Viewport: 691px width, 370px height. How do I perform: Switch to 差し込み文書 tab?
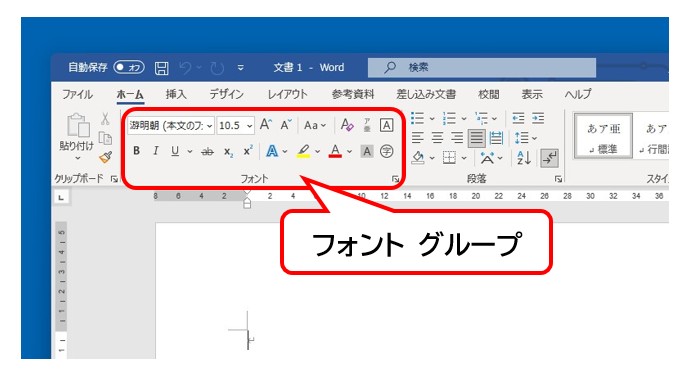coord(426,94)
